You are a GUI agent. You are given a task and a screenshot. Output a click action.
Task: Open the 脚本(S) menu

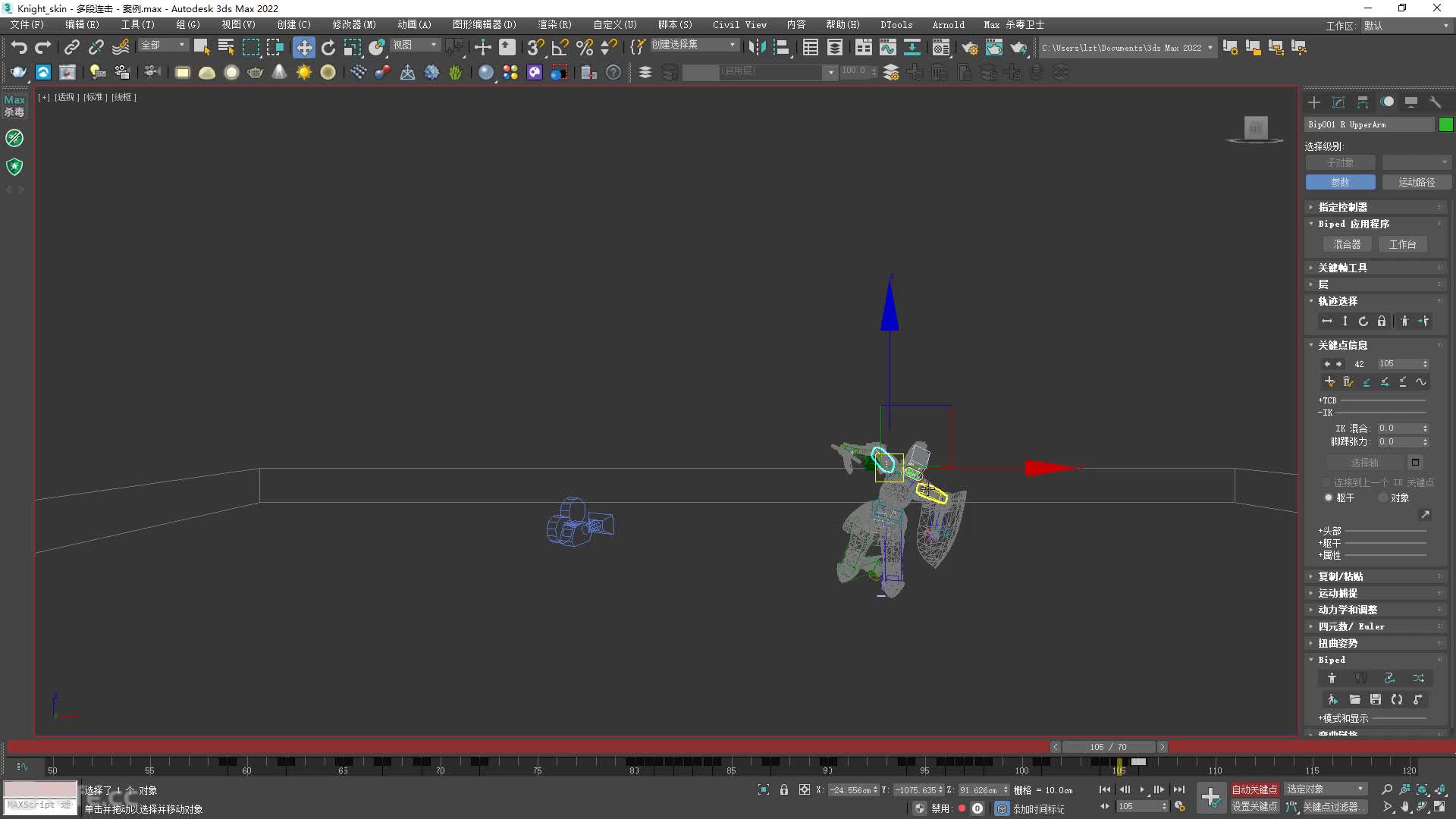click(675, 25)
